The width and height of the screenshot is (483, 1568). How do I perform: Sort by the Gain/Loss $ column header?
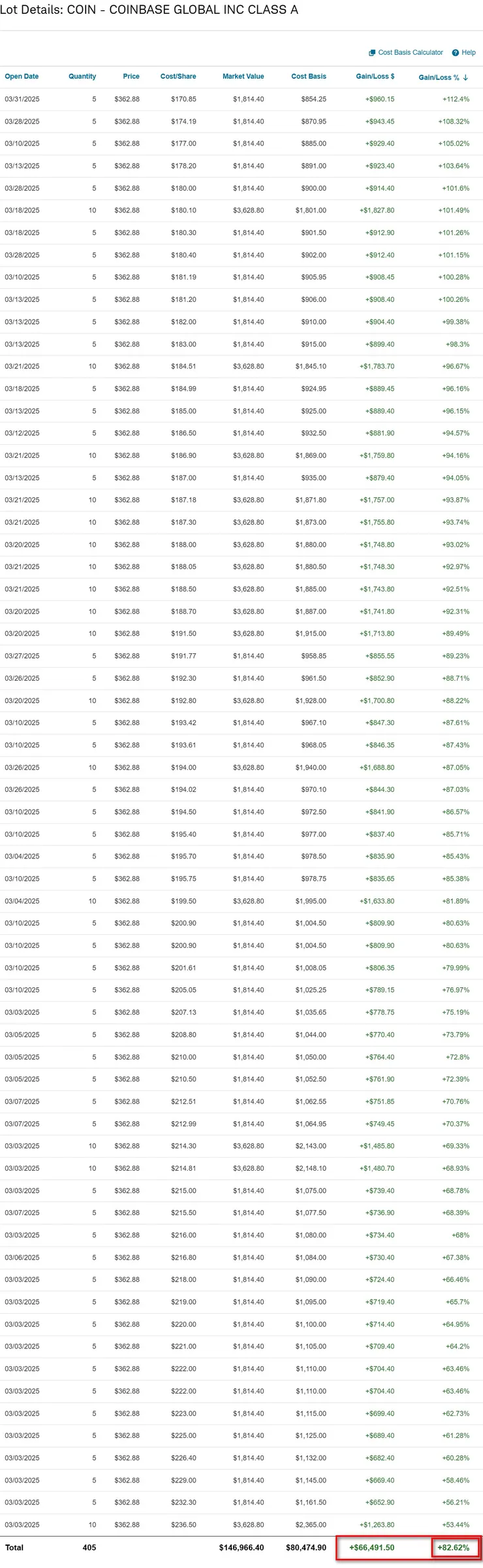coord(375,76)
